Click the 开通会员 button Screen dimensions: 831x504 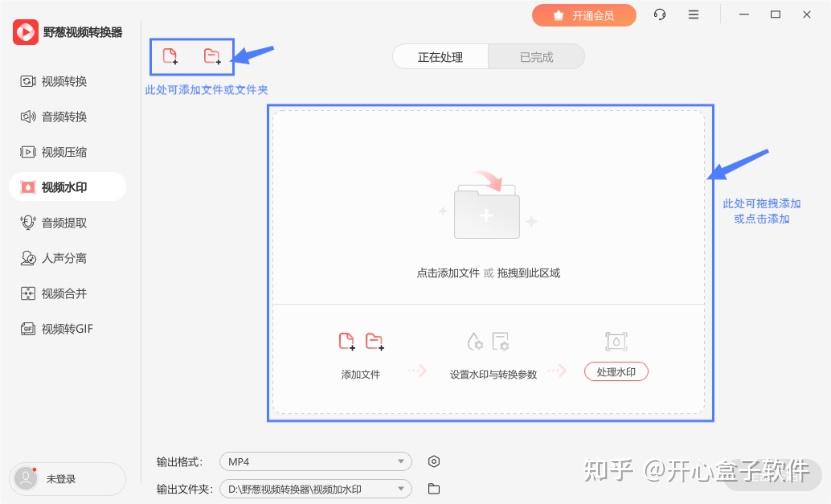pos(584,15)
